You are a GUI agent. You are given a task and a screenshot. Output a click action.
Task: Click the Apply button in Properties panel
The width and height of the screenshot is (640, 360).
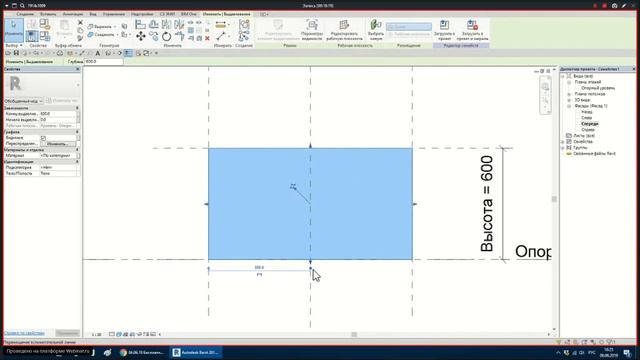click(x=67, y=333)
